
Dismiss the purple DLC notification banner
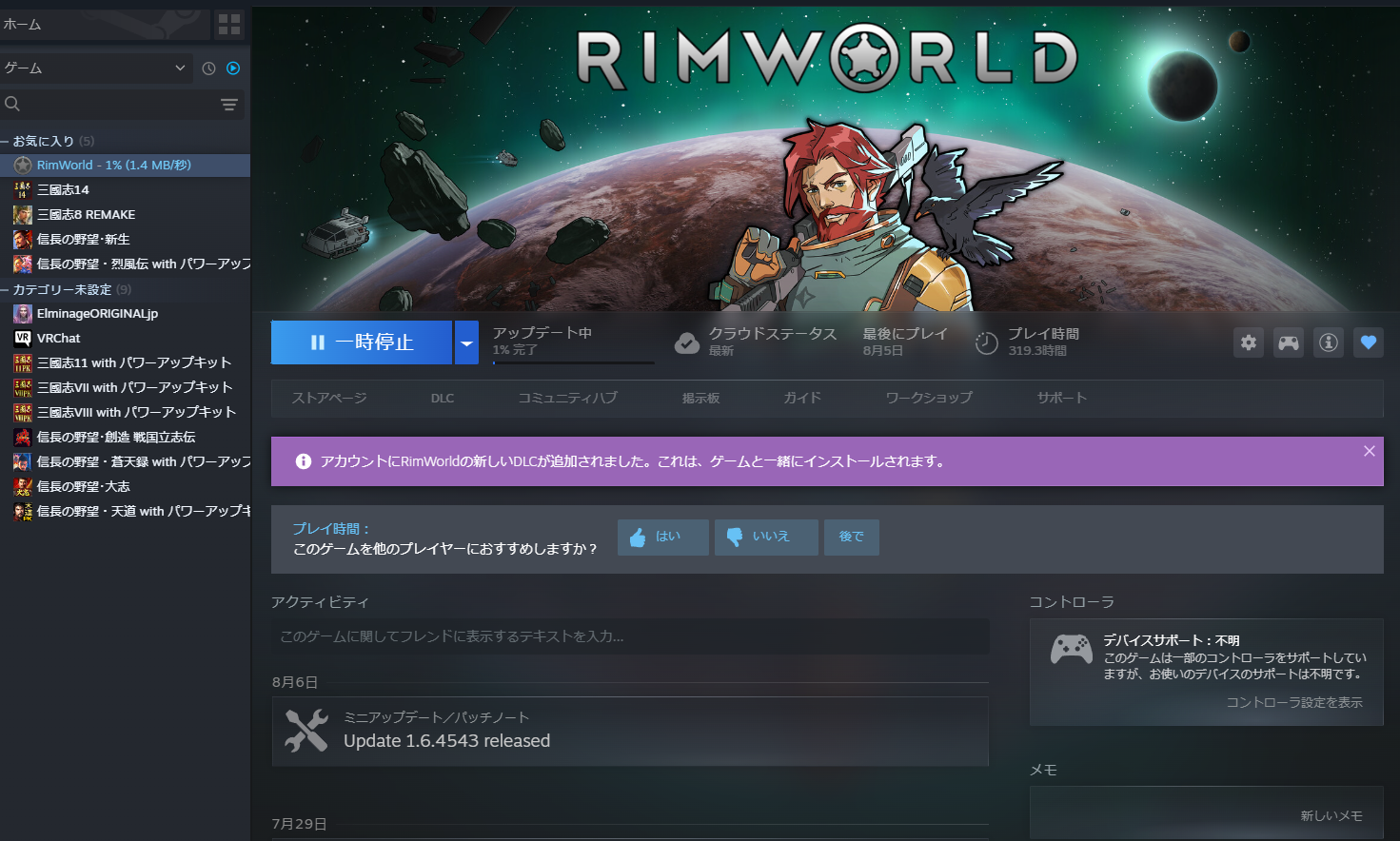coord(1370,451)
